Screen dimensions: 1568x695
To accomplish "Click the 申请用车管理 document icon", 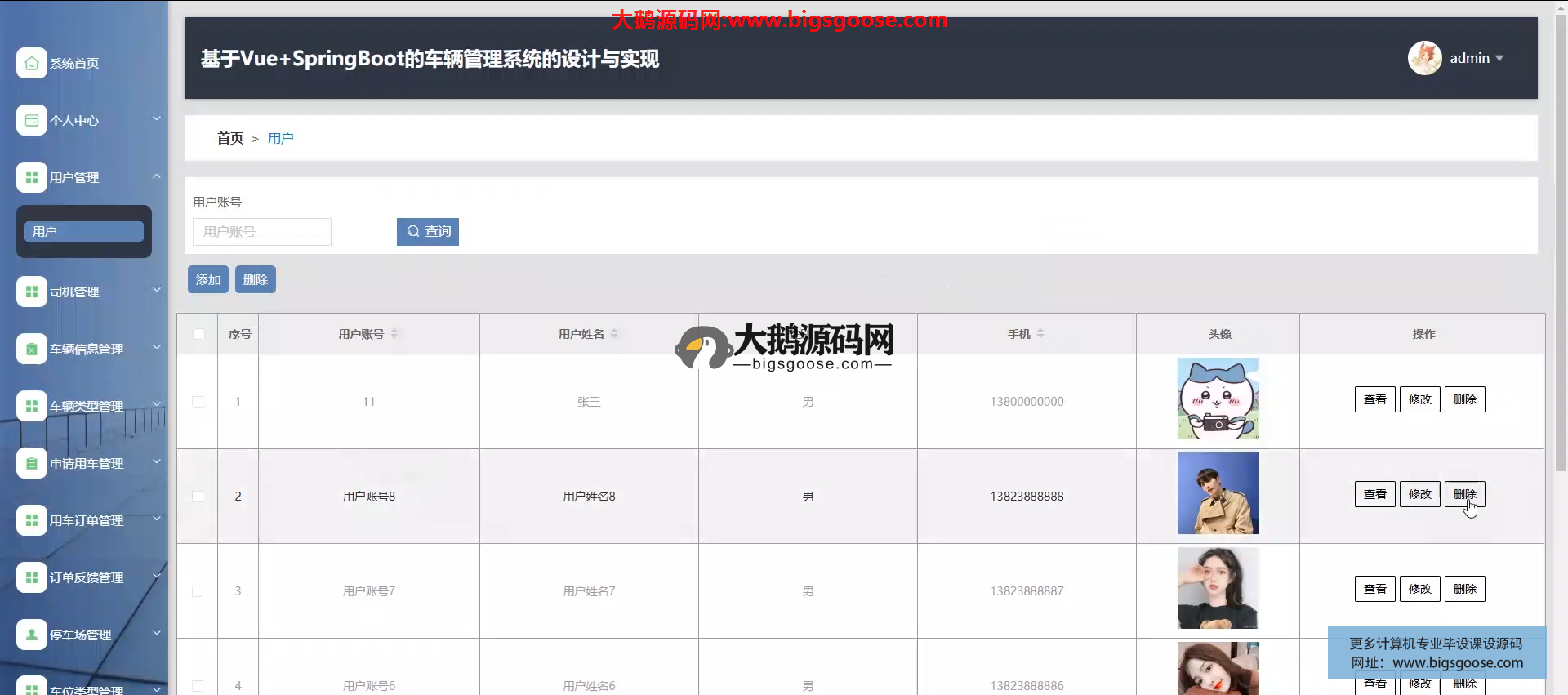I will tap(31, 463).
